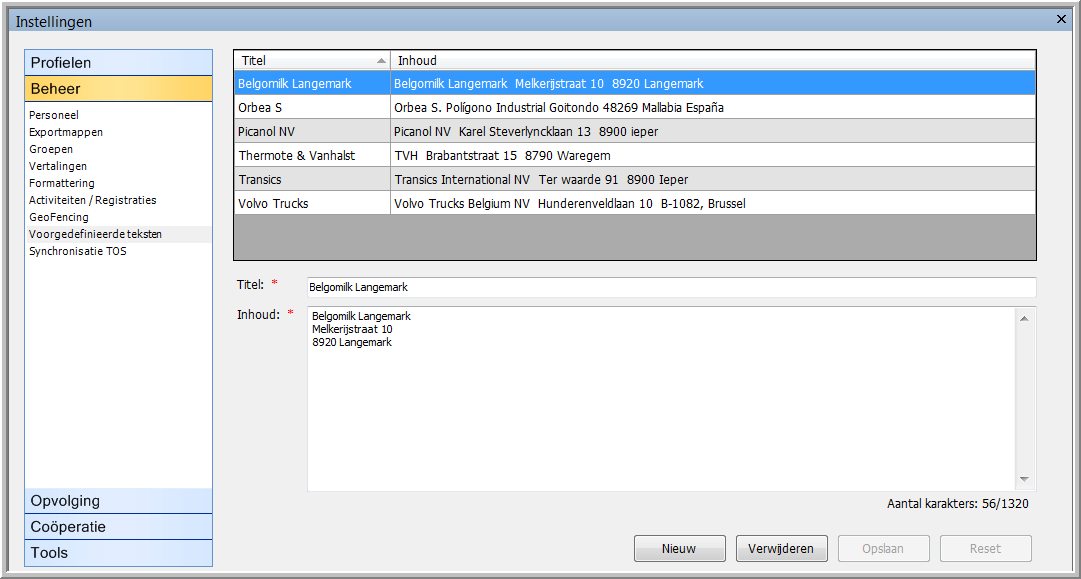Expand the Opvolging section
The width and height of the screenshot is (1081, 579).
119,501
